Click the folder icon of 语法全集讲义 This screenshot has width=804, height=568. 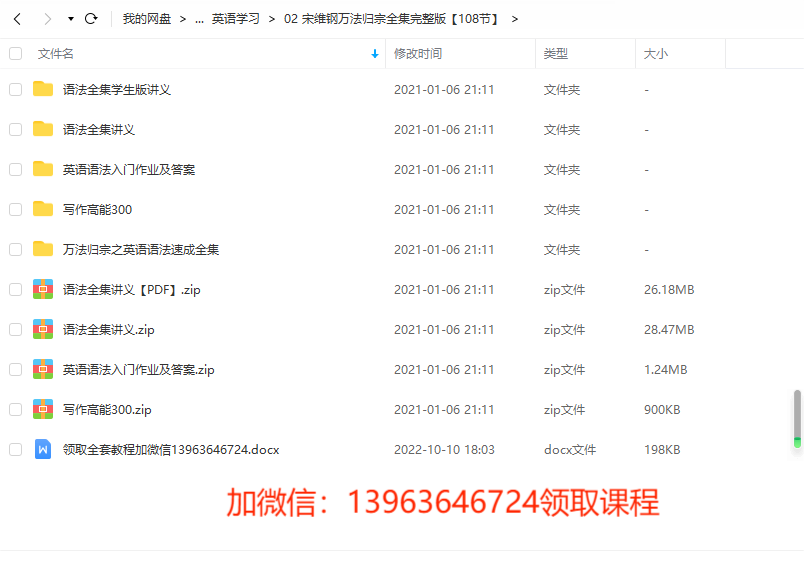[x=43, y=129]
